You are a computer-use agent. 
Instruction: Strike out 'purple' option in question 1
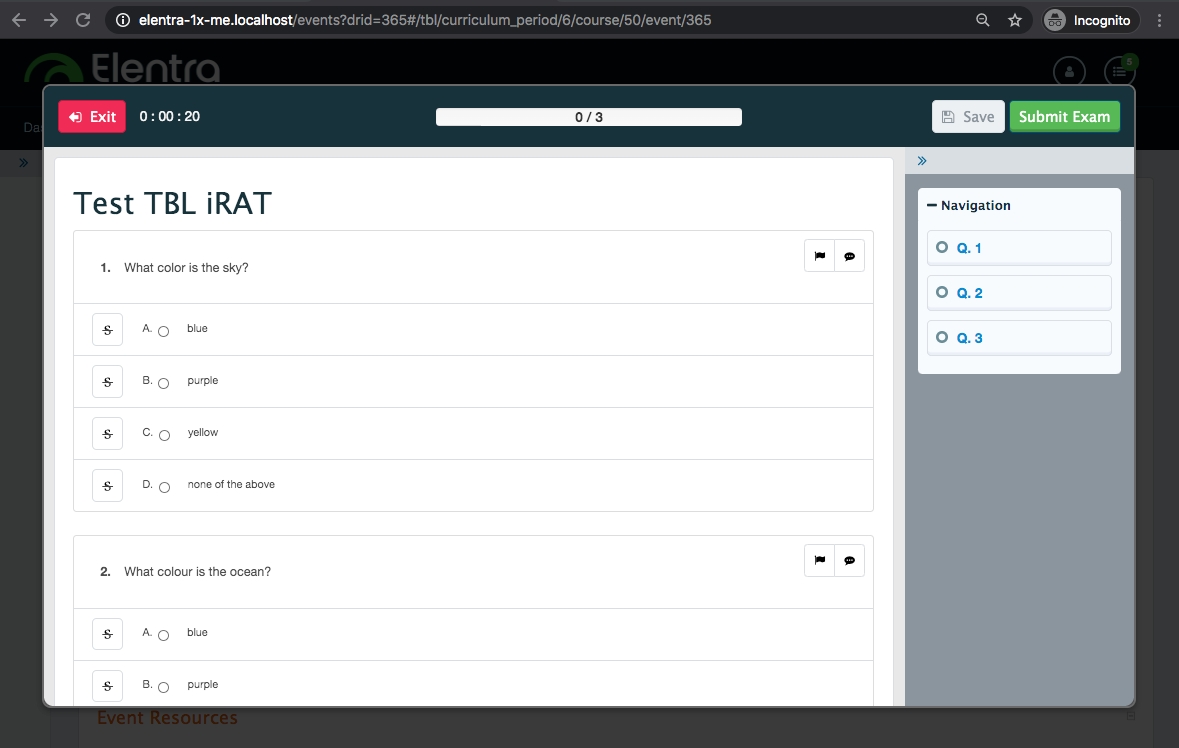pyautogui.click(x=107, y=382)
